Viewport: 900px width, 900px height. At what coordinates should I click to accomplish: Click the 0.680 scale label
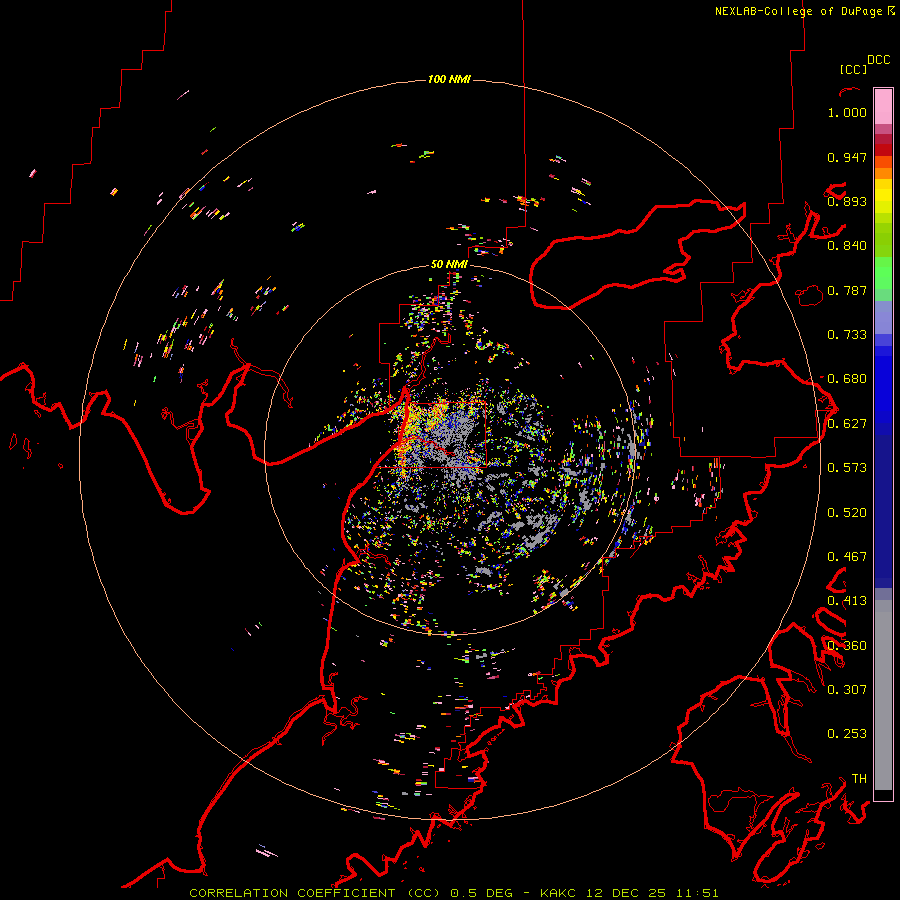coord(847,379)
